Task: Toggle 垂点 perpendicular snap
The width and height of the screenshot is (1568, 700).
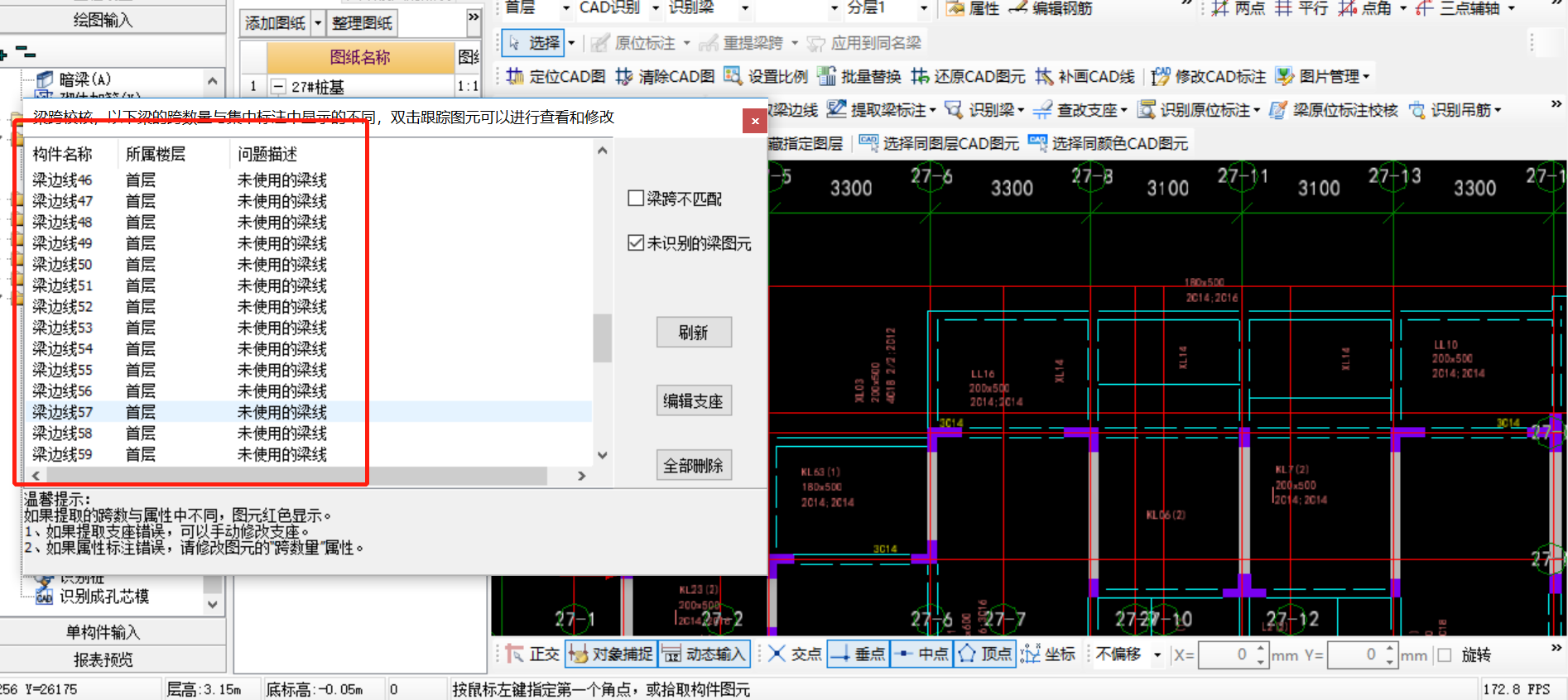Action: (x=858, y=654)
